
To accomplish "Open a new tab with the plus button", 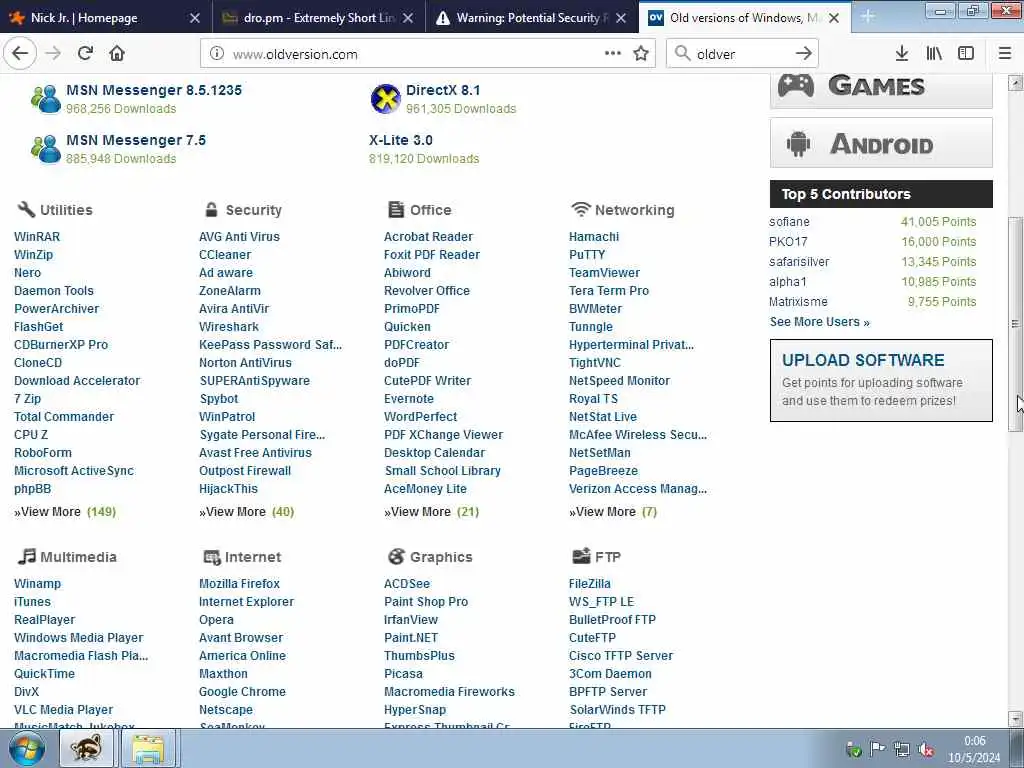I will pos(868,16).
